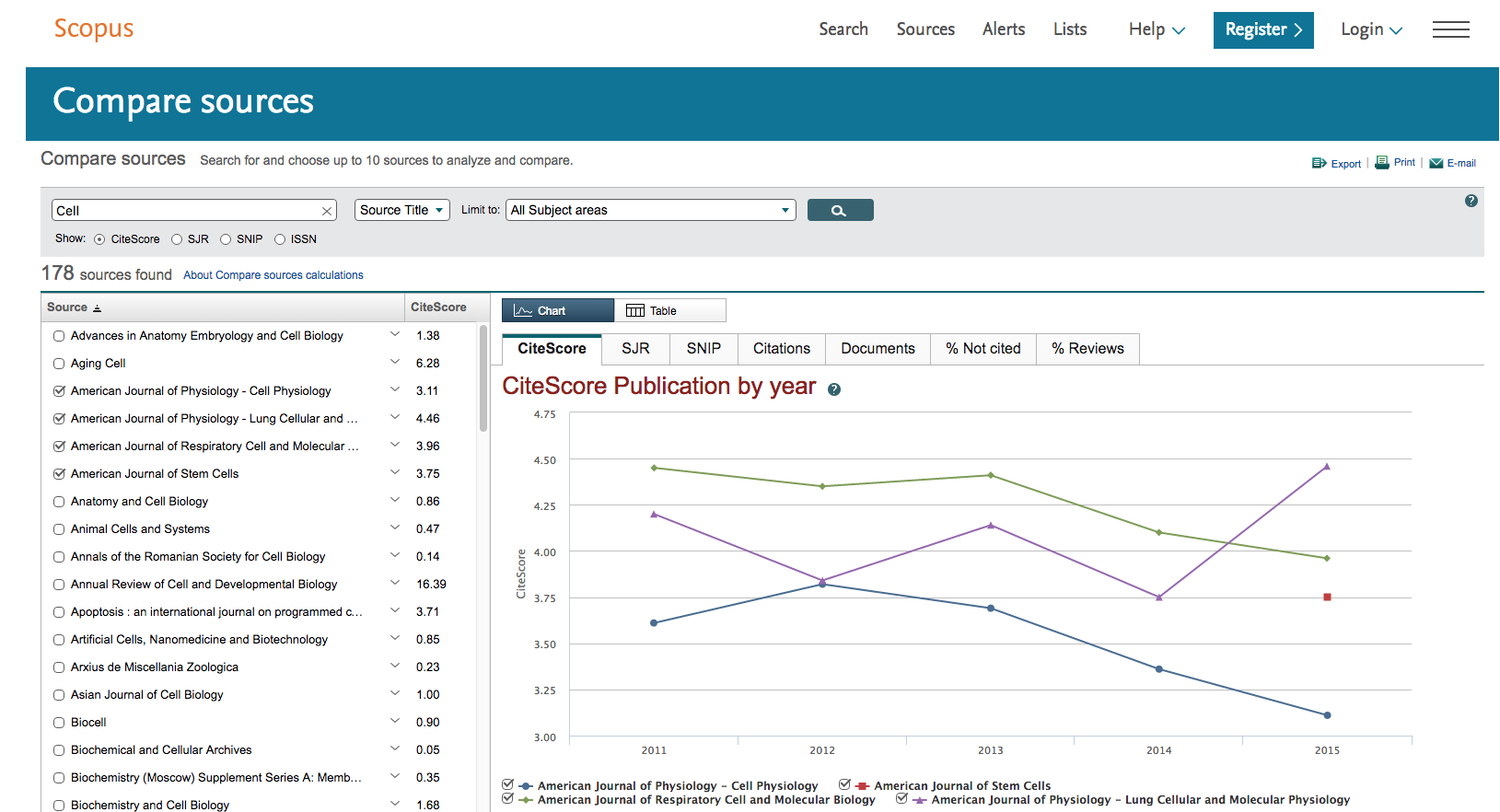The height and width of the screenshot is (812, 1500).
Task: Open the All Subject areas dropdown
Action: pos(650,210)
